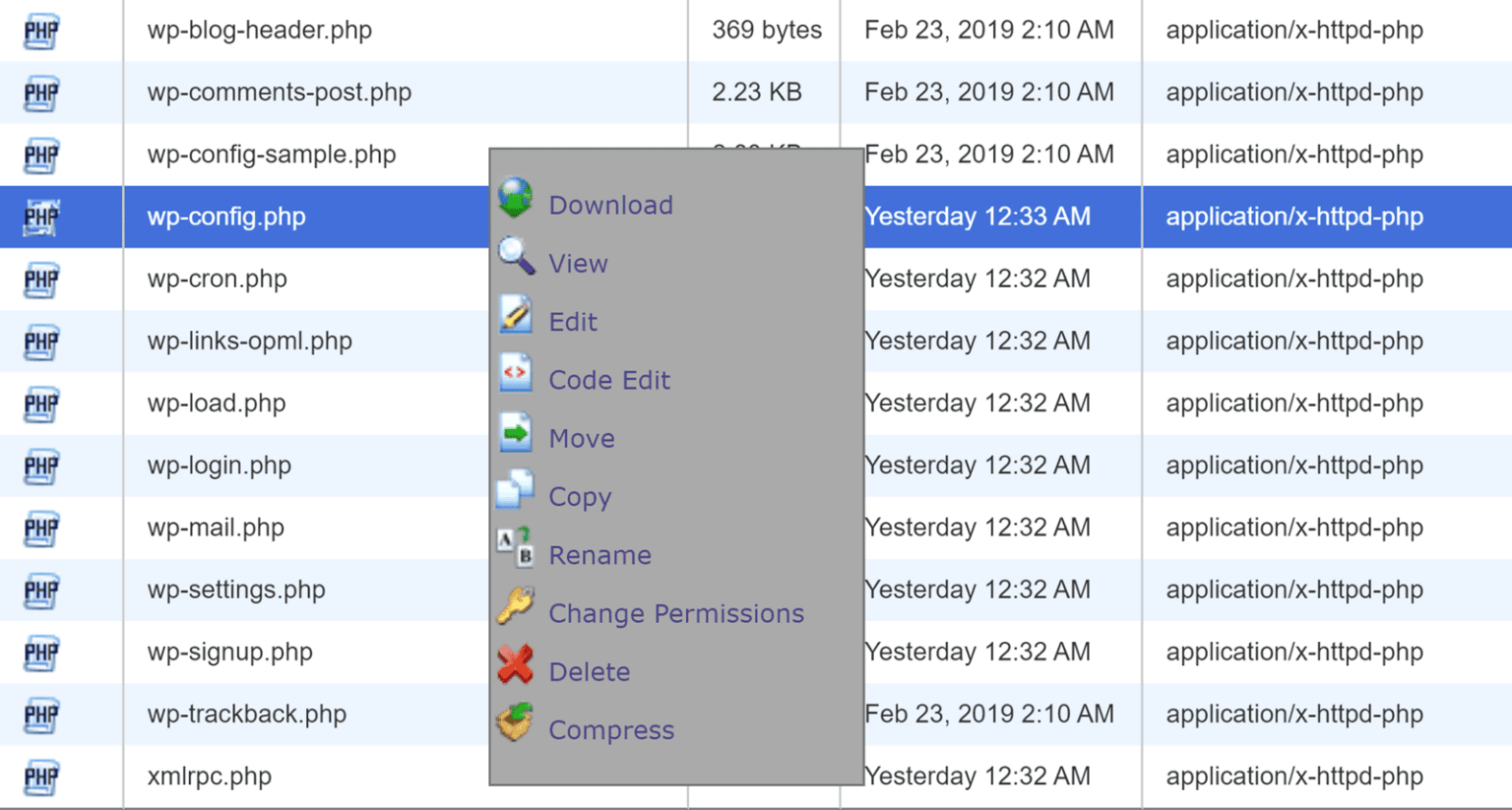Select Delete from the context menu
This screenshot has height=810, width=1512.
[590, 670]
